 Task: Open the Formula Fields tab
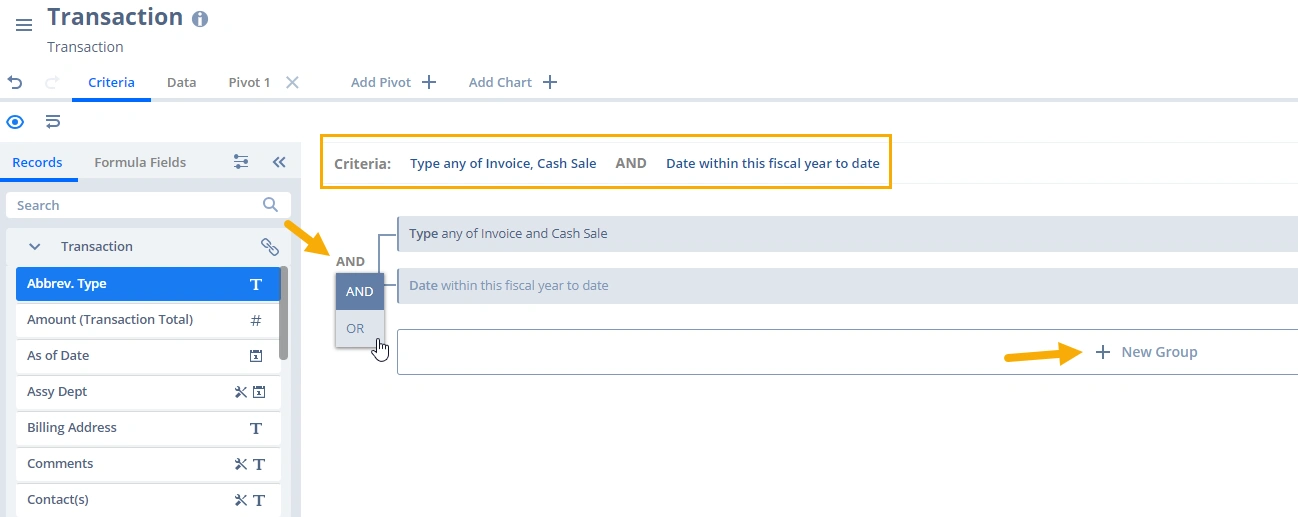(140, 162)
